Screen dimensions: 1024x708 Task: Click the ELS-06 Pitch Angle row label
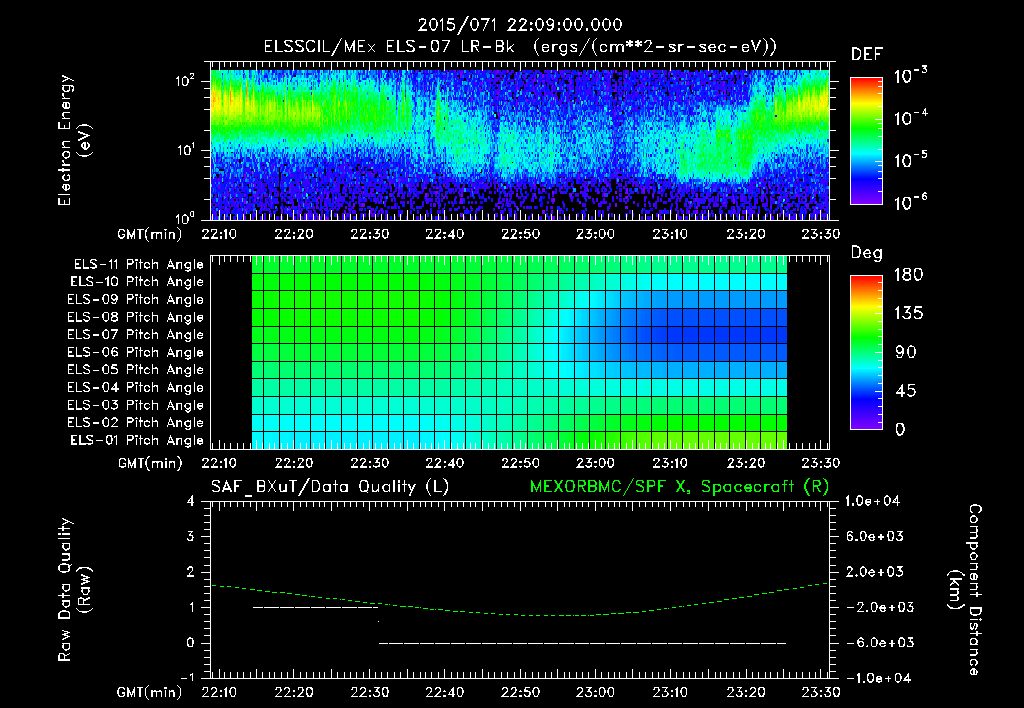click(136, 352)
